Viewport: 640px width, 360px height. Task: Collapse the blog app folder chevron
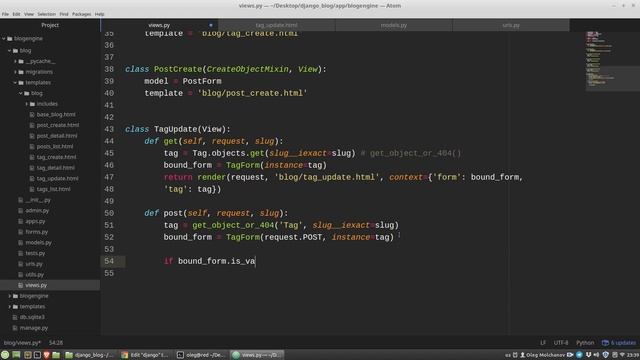(x=9, y=51)
